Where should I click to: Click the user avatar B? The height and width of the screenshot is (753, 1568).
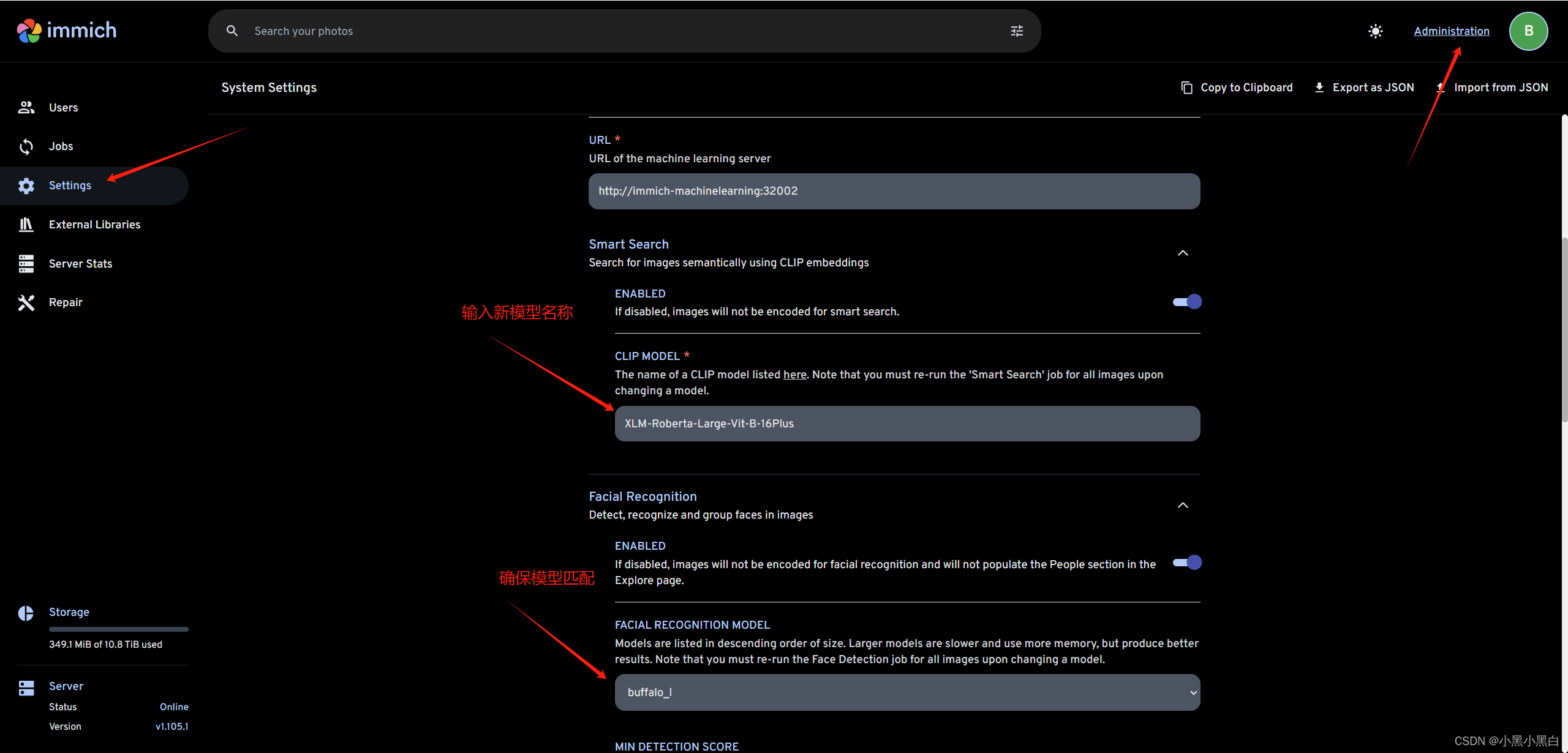(x=1528, y=31)
